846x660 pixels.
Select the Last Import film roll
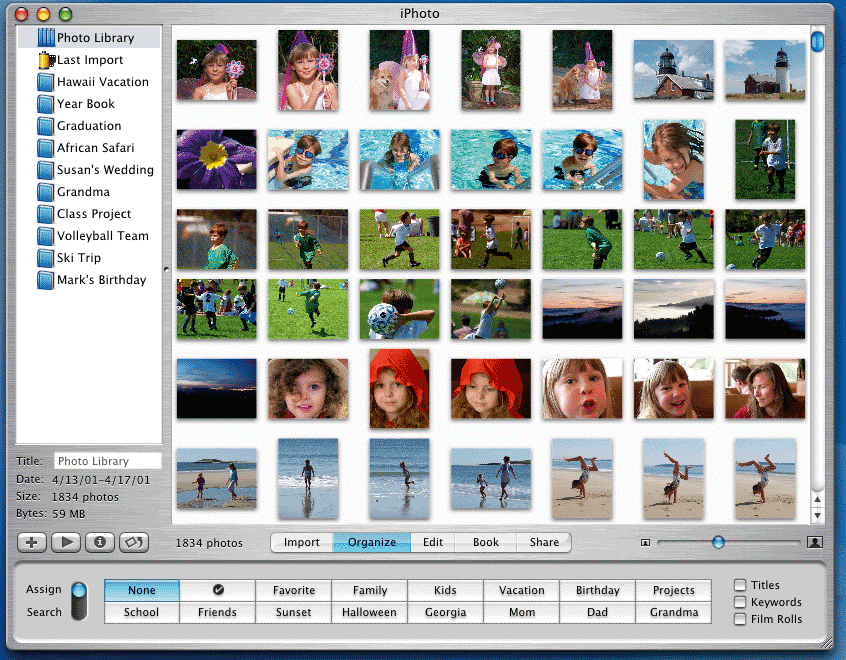[x=90, y=60]
